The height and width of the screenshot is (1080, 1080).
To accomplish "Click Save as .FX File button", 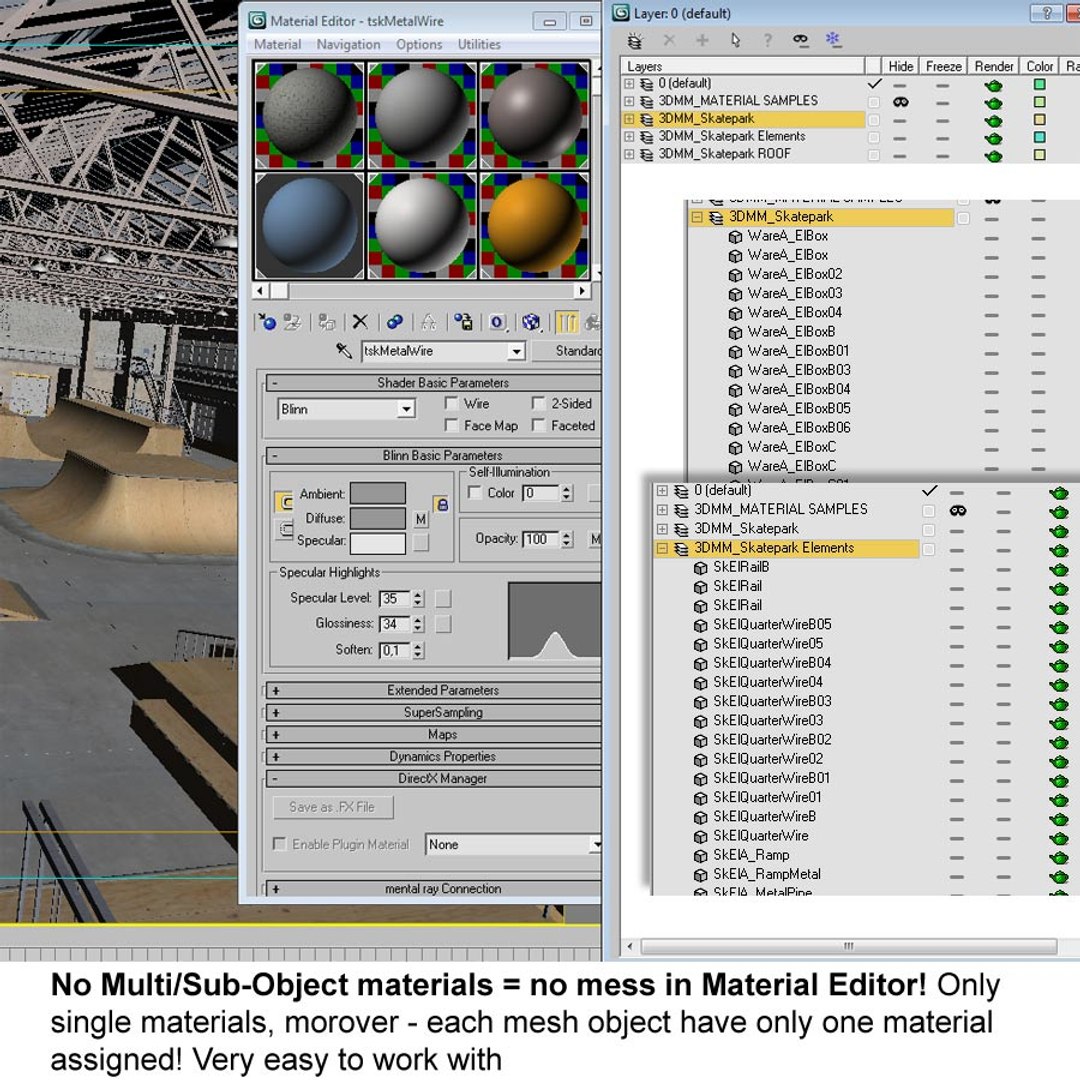I will [333, 807].
